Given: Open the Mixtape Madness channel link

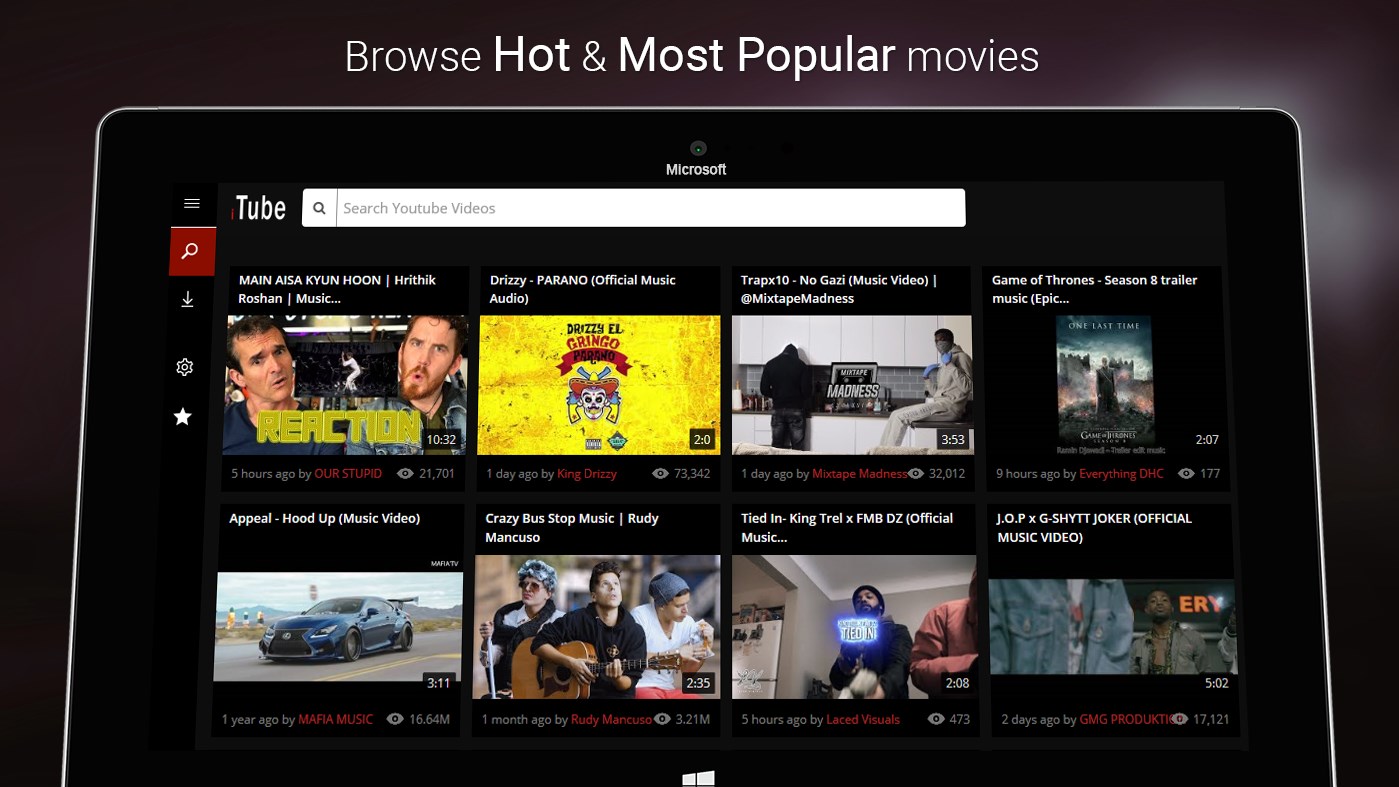Looking at the screenshot, I should tap(859, 474).
